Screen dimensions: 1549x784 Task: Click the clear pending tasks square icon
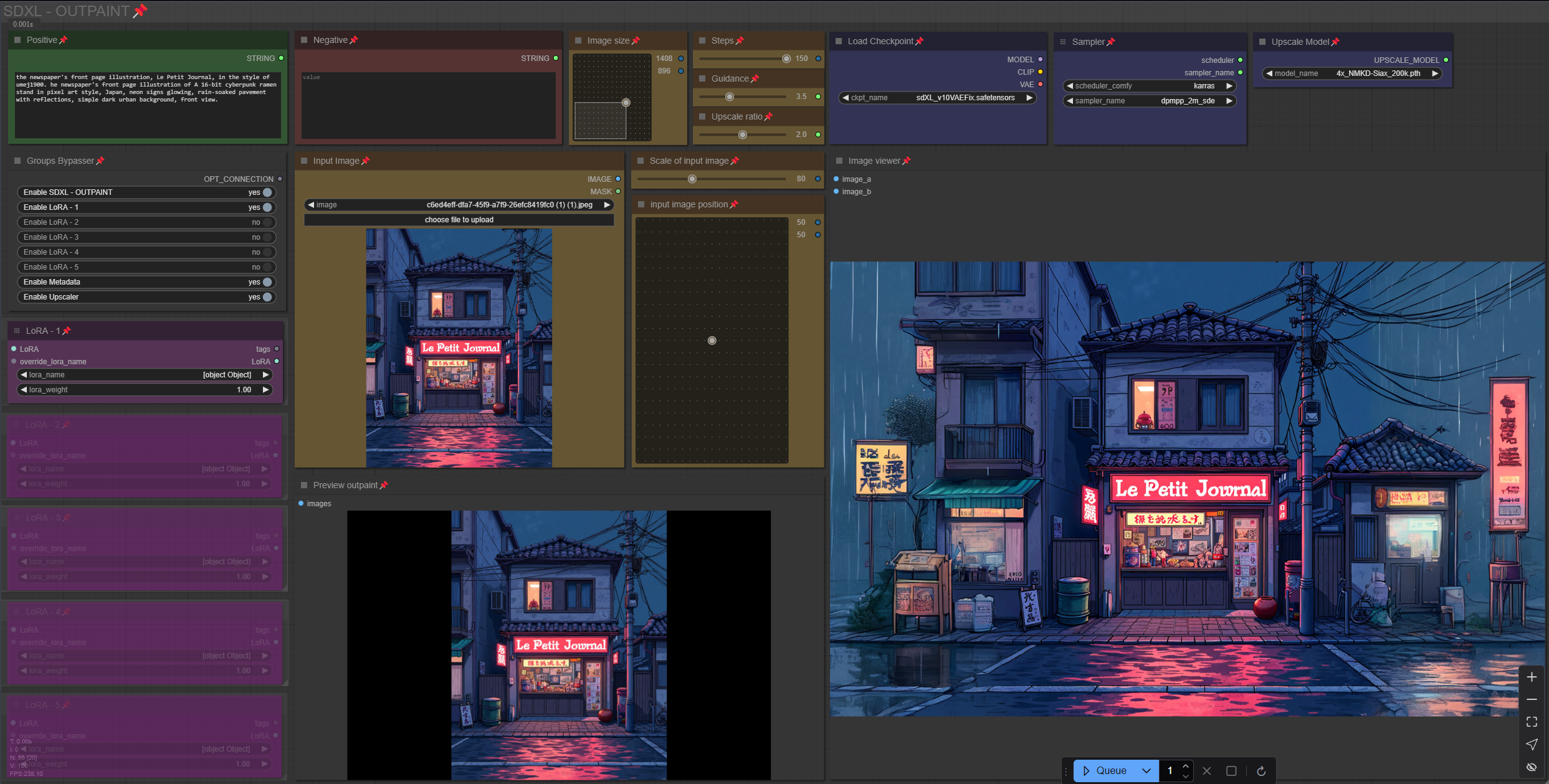[x=1231, y=771]
